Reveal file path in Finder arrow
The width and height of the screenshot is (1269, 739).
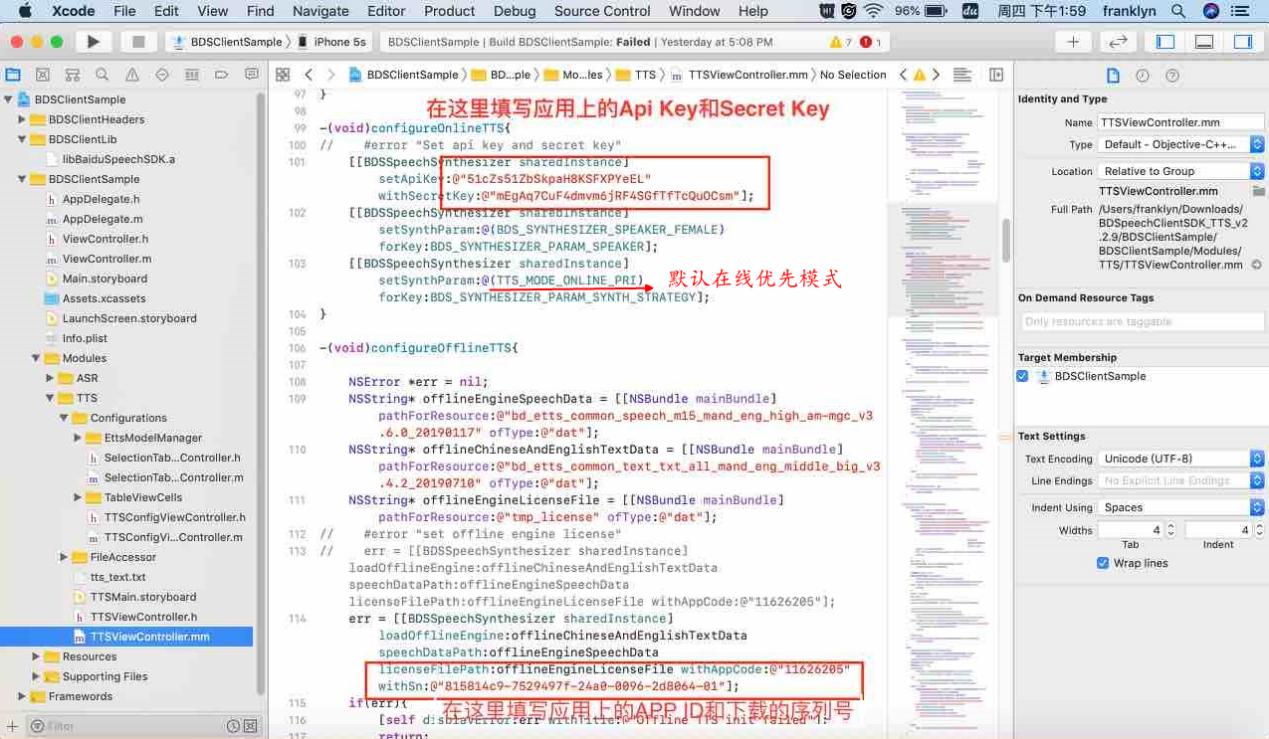tap(1255, 265)
